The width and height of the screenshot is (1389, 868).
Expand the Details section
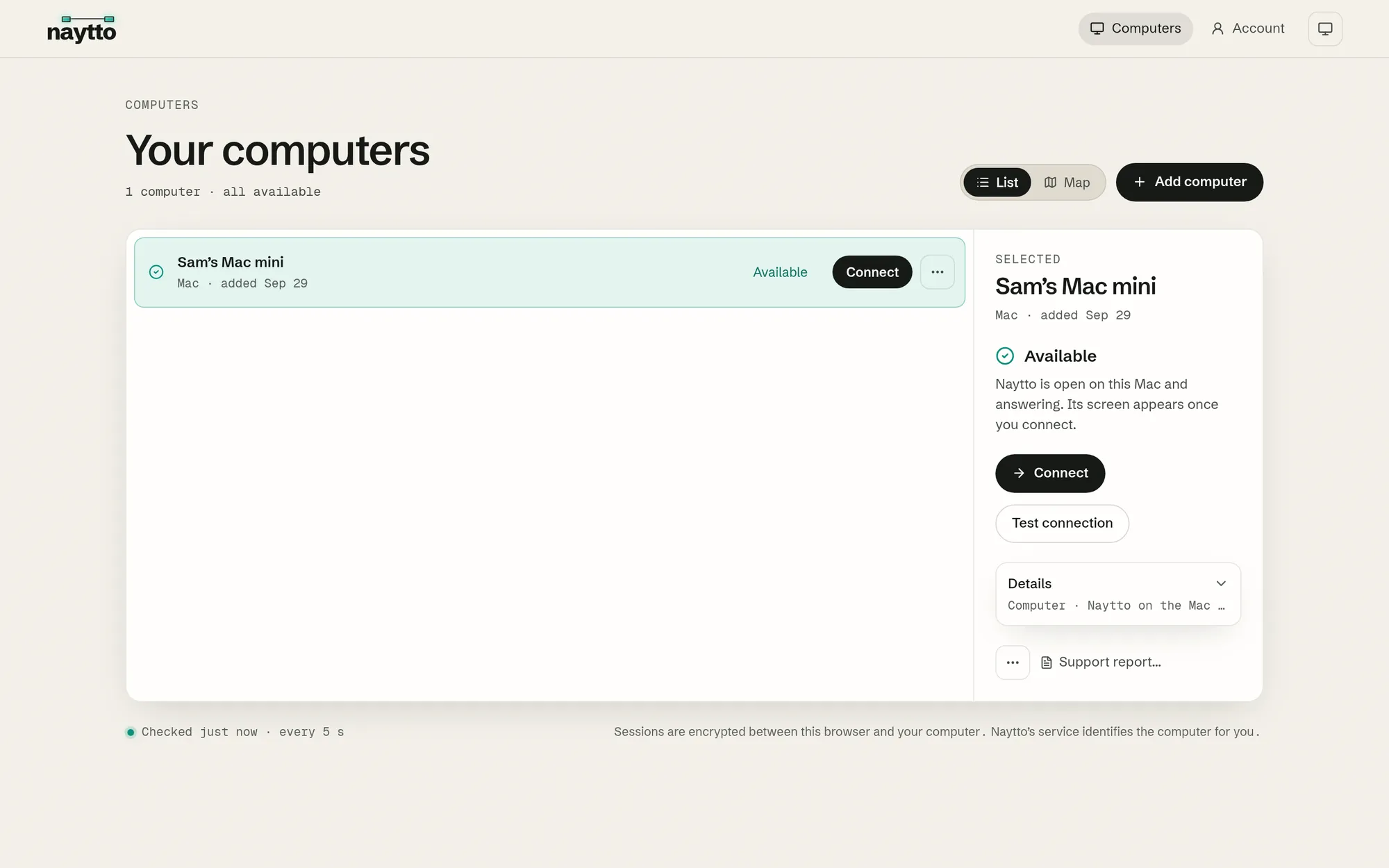[x=1118, y=594]
